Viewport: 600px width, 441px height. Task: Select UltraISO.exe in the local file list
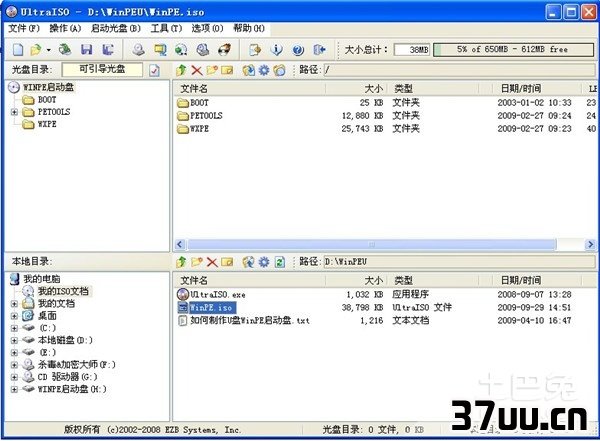pyautogui.click(x=218, y=294)
